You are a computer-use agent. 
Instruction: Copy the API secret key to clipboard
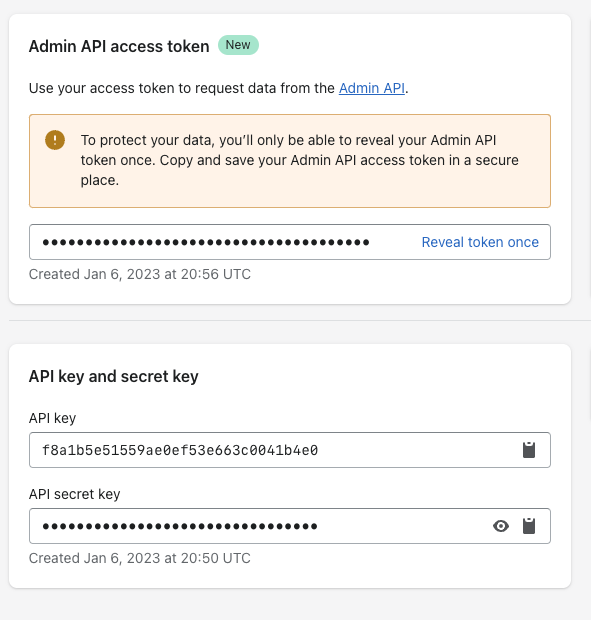[x=529, y=526]
